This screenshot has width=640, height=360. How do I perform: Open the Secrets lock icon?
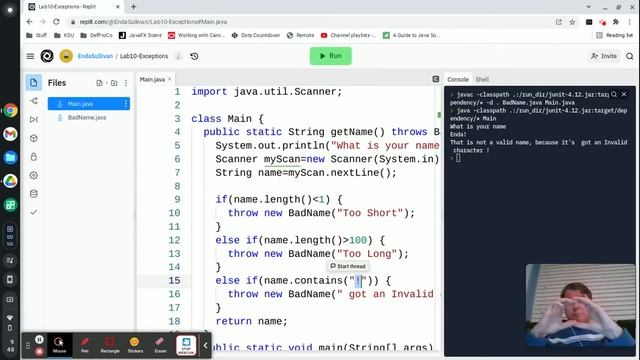click(x=33, y=156)
